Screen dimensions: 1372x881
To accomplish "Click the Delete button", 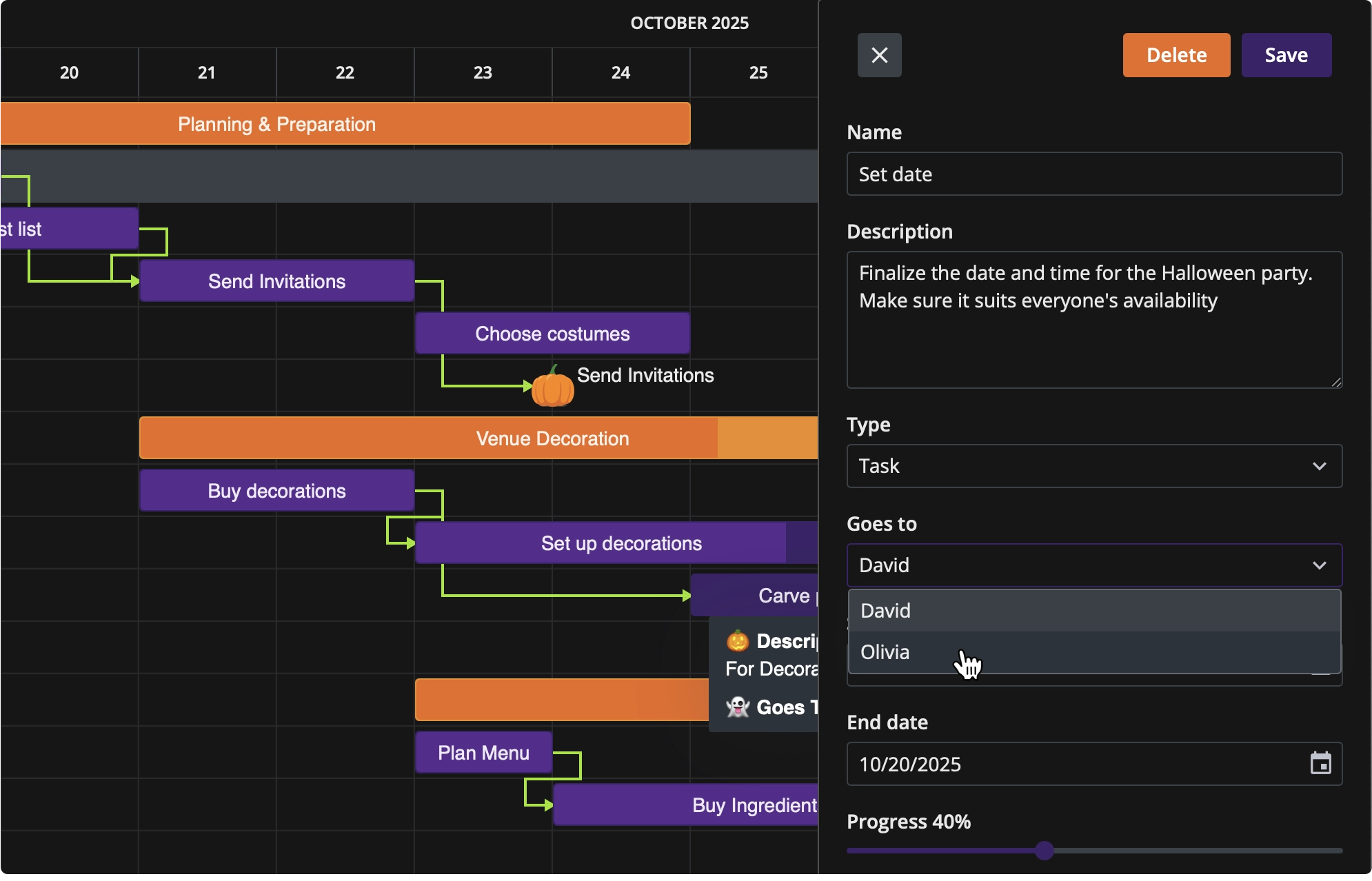I will tap(1176, 54).
